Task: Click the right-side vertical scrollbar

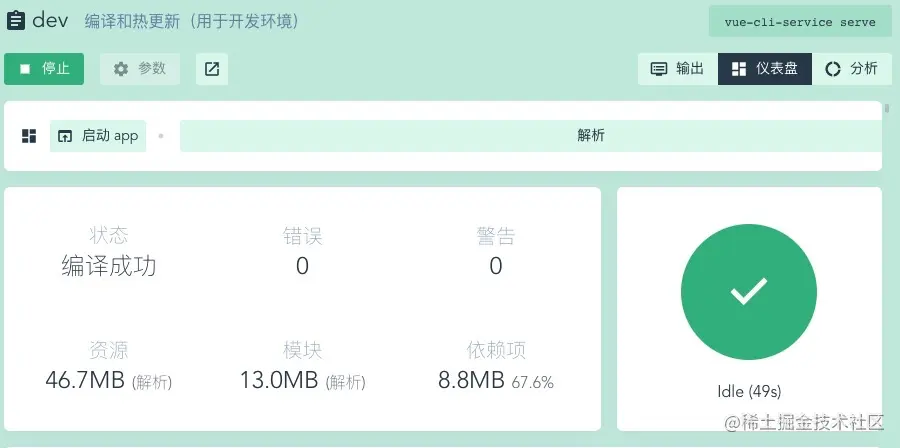Action: [887, 108]
